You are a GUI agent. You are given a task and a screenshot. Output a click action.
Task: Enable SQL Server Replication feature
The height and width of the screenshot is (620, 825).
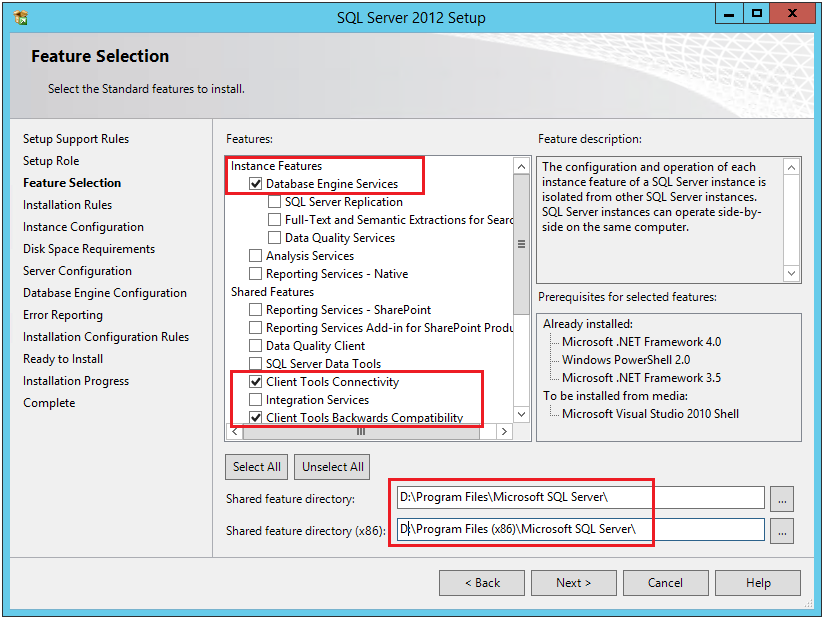click(x=274, y=202)
